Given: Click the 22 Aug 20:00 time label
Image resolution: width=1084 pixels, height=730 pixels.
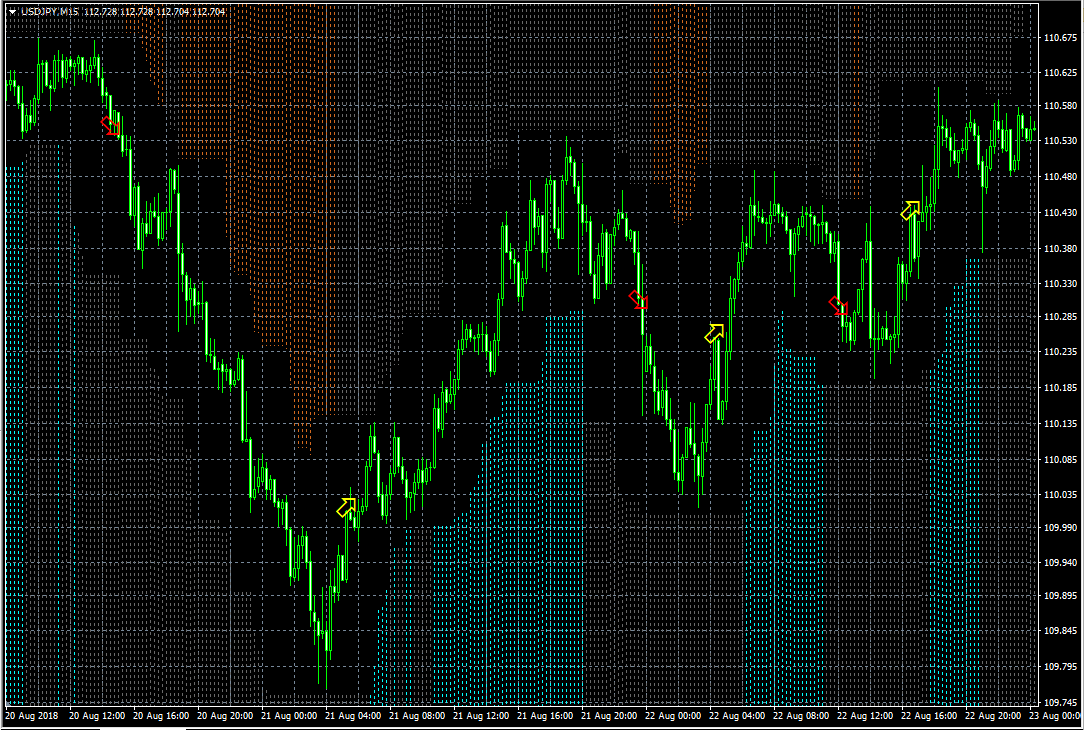Looking at the screenshot, I should [x=993, y=715].
